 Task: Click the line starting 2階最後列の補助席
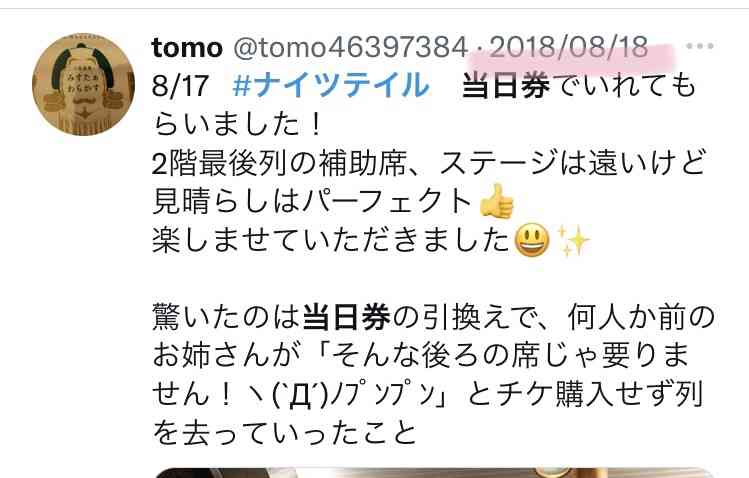coord(428,163)
